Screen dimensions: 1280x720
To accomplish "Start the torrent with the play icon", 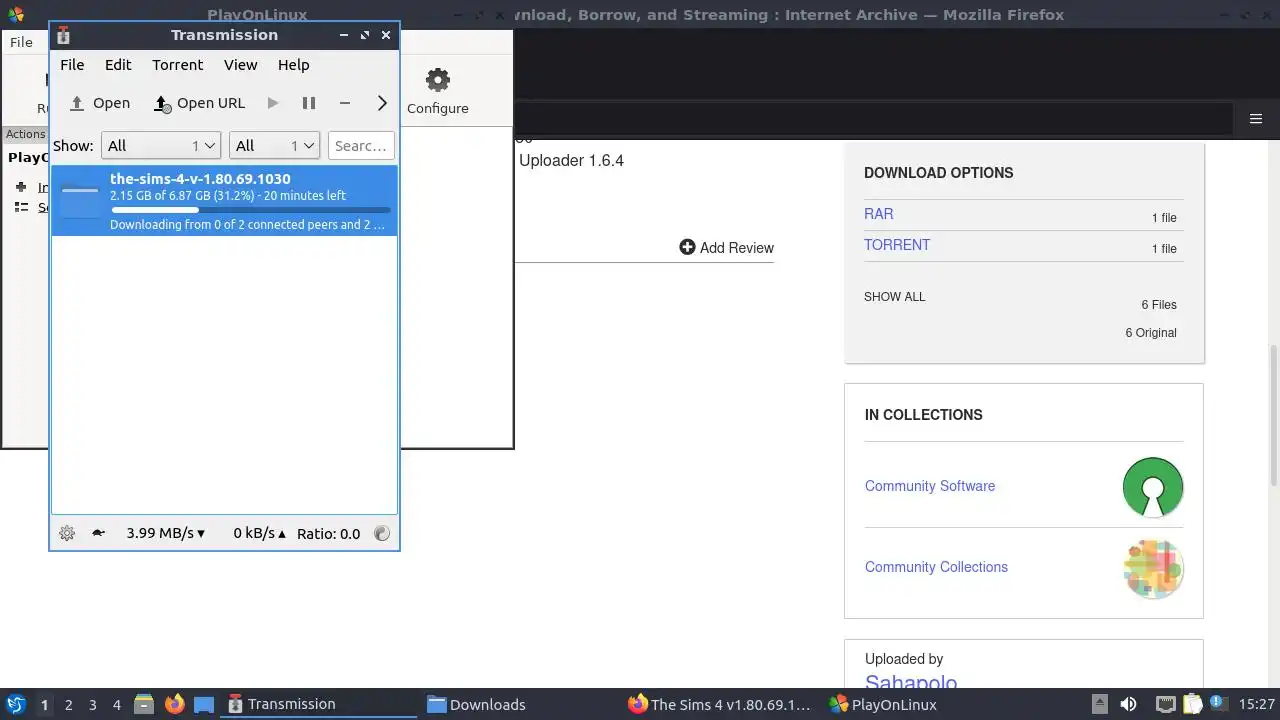I will (273, 103).
